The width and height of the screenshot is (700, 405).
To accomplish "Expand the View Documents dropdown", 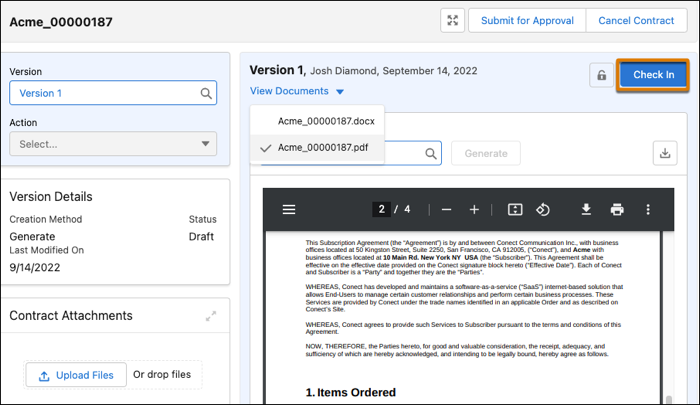I will [297, 91].
